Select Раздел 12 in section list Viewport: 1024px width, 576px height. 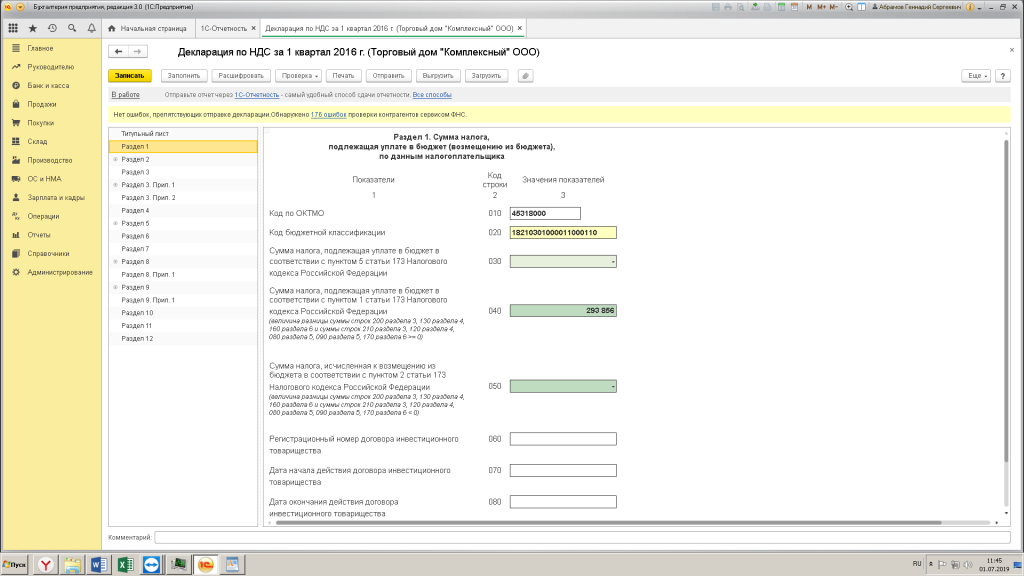(x=183, y=338)
